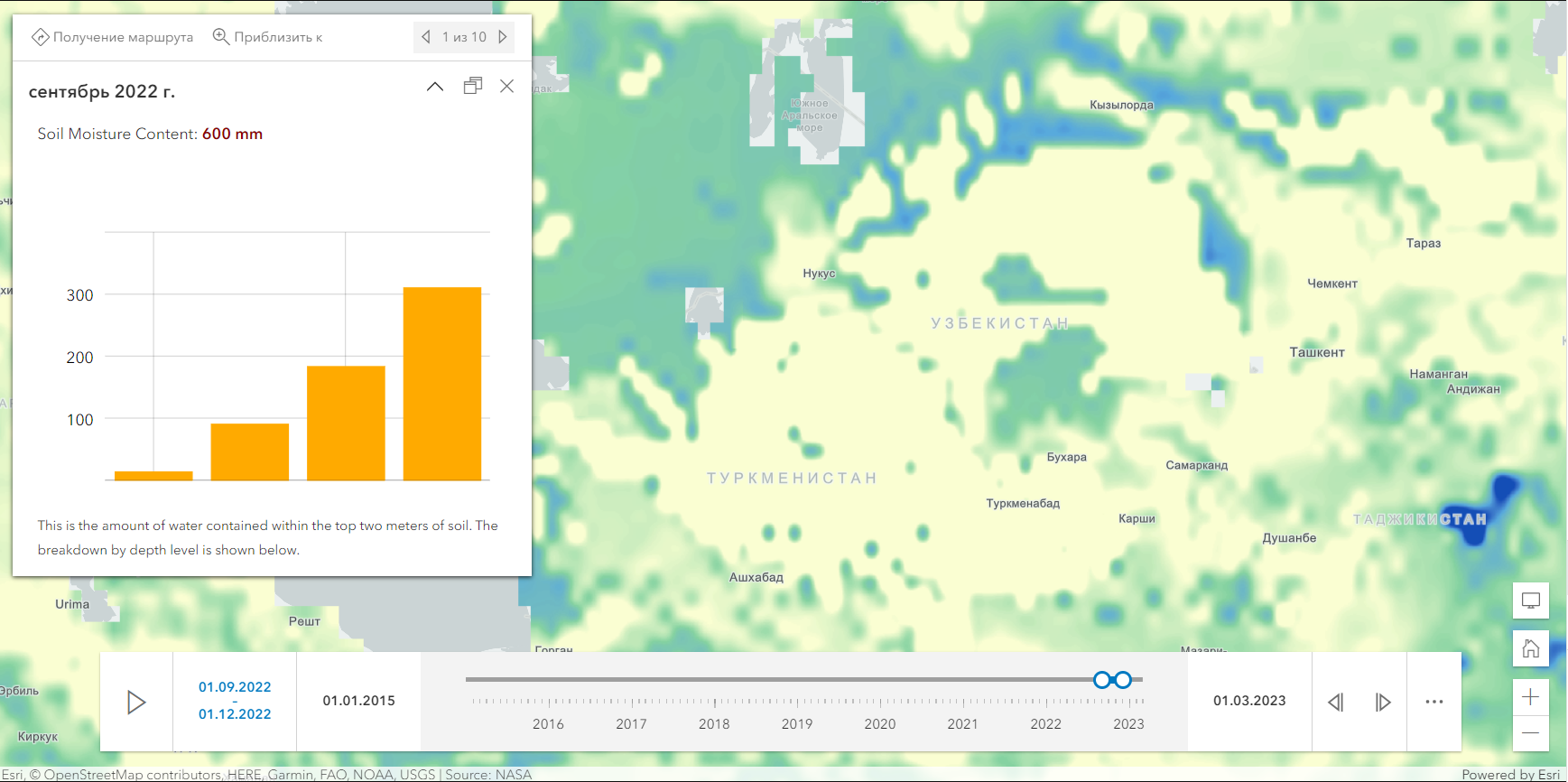This screenshot has height=782, width=1568.
Task: Click the Zoom to (Приблизить к) button
Action: (267, 37)
